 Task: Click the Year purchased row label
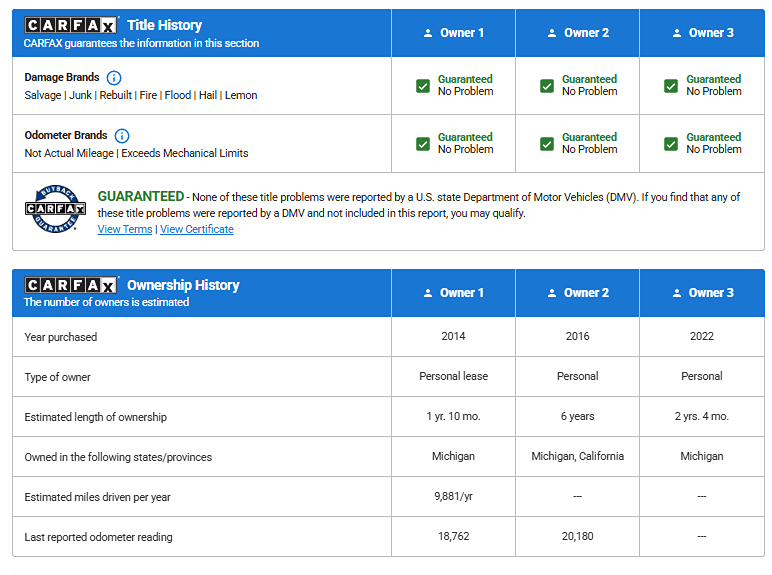(x=61, y=337)
